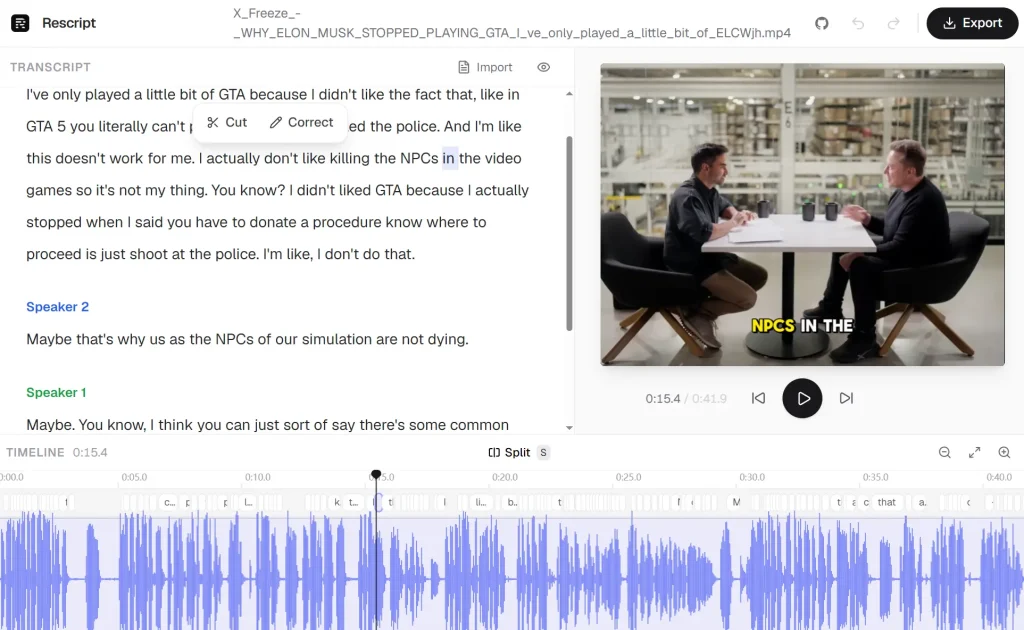Click the Rescript logo icon
Viewport: 1024px width, 630px height.
pyautogui.click(x=20, y=23)
